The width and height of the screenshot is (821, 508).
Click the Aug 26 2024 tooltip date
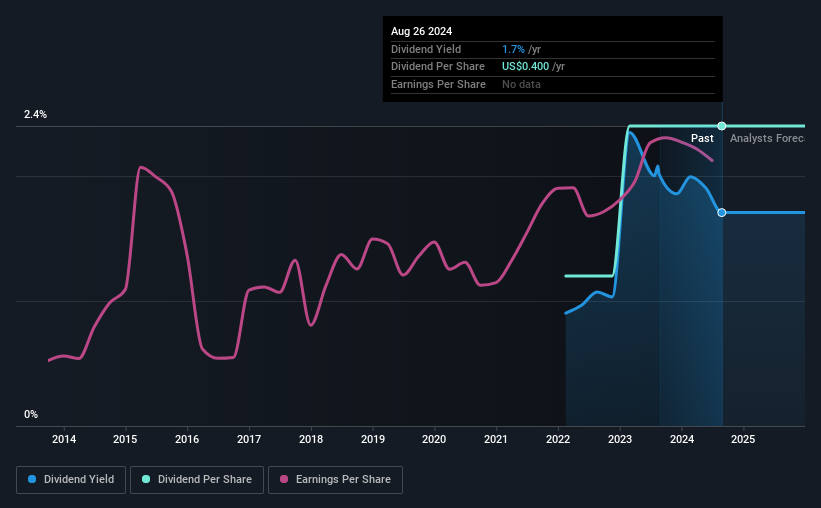(421, 31)
